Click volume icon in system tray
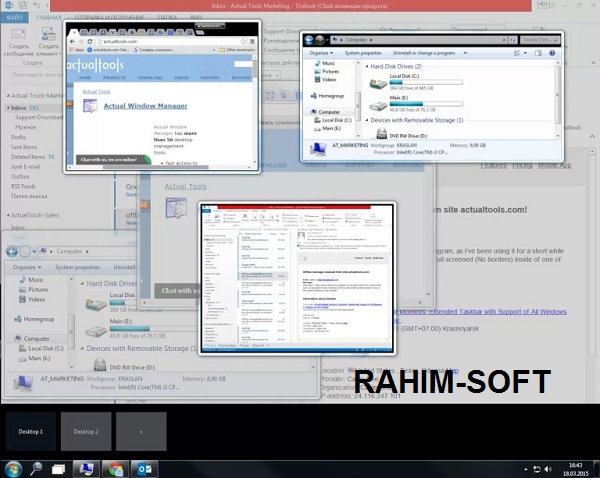600x478 pixels. [x=548, y=469]
